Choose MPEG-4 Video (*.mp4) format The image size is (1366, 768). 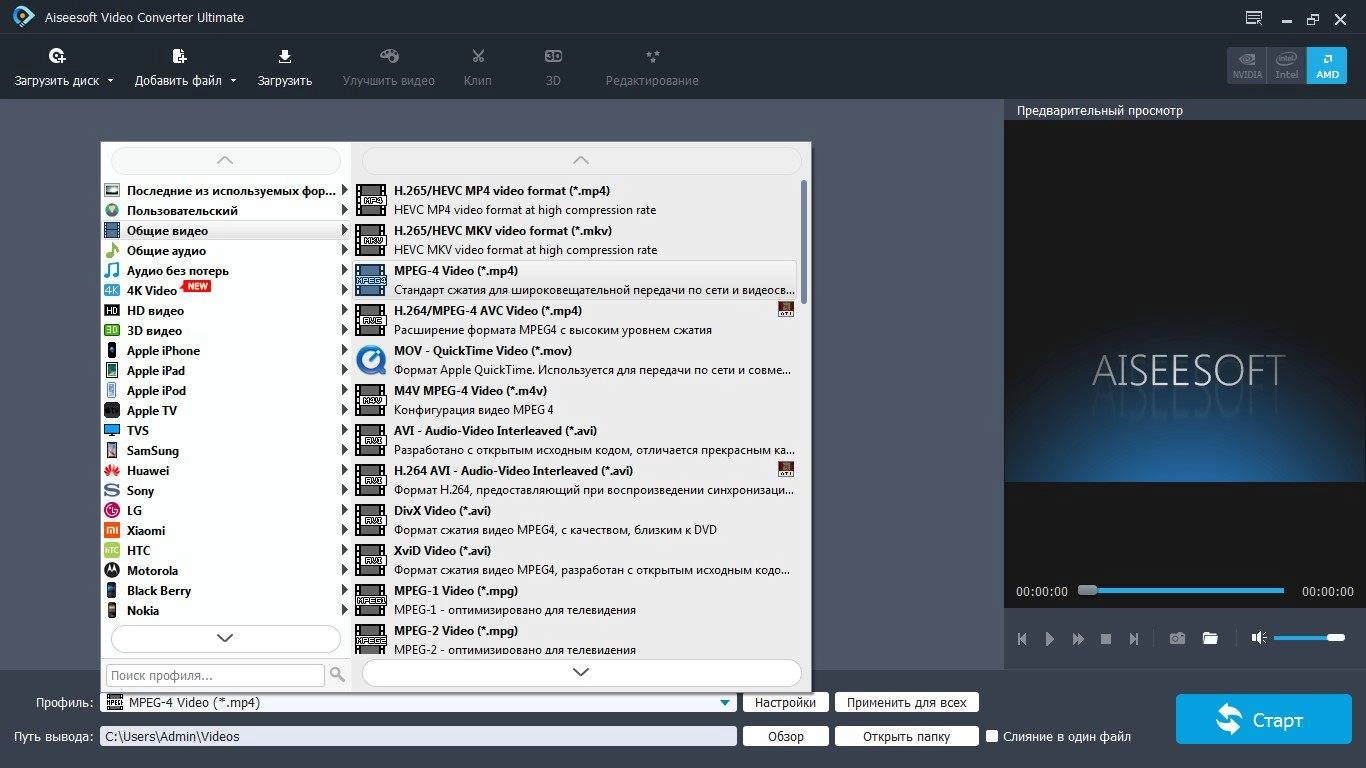576,280
